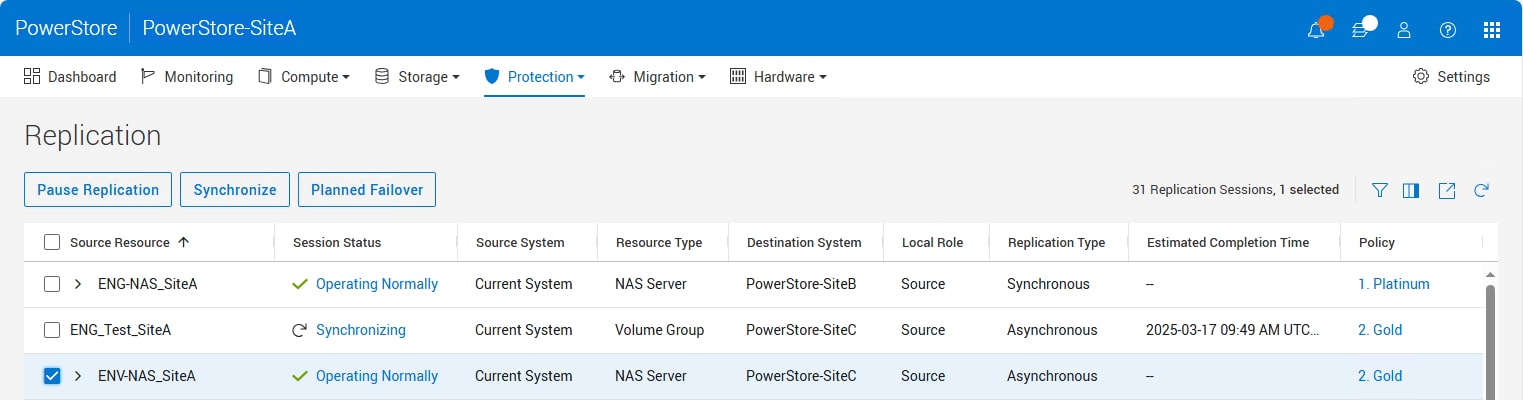Expand the ENG-NAS_SiteA row chevron
This screenshot has width=1523, height=400.
(78, 284)
